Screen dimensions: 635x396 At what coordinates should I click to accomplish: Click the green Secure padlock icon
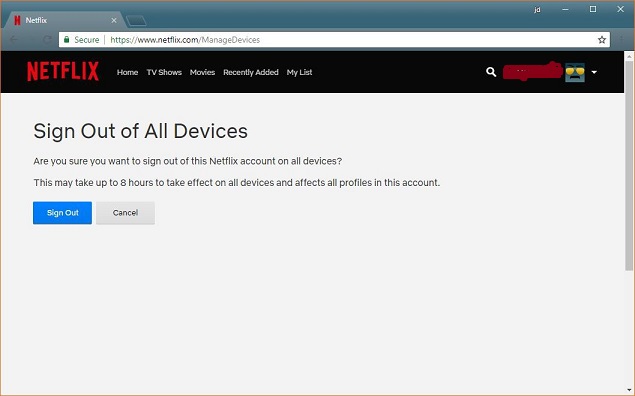[x=66, y=39]
